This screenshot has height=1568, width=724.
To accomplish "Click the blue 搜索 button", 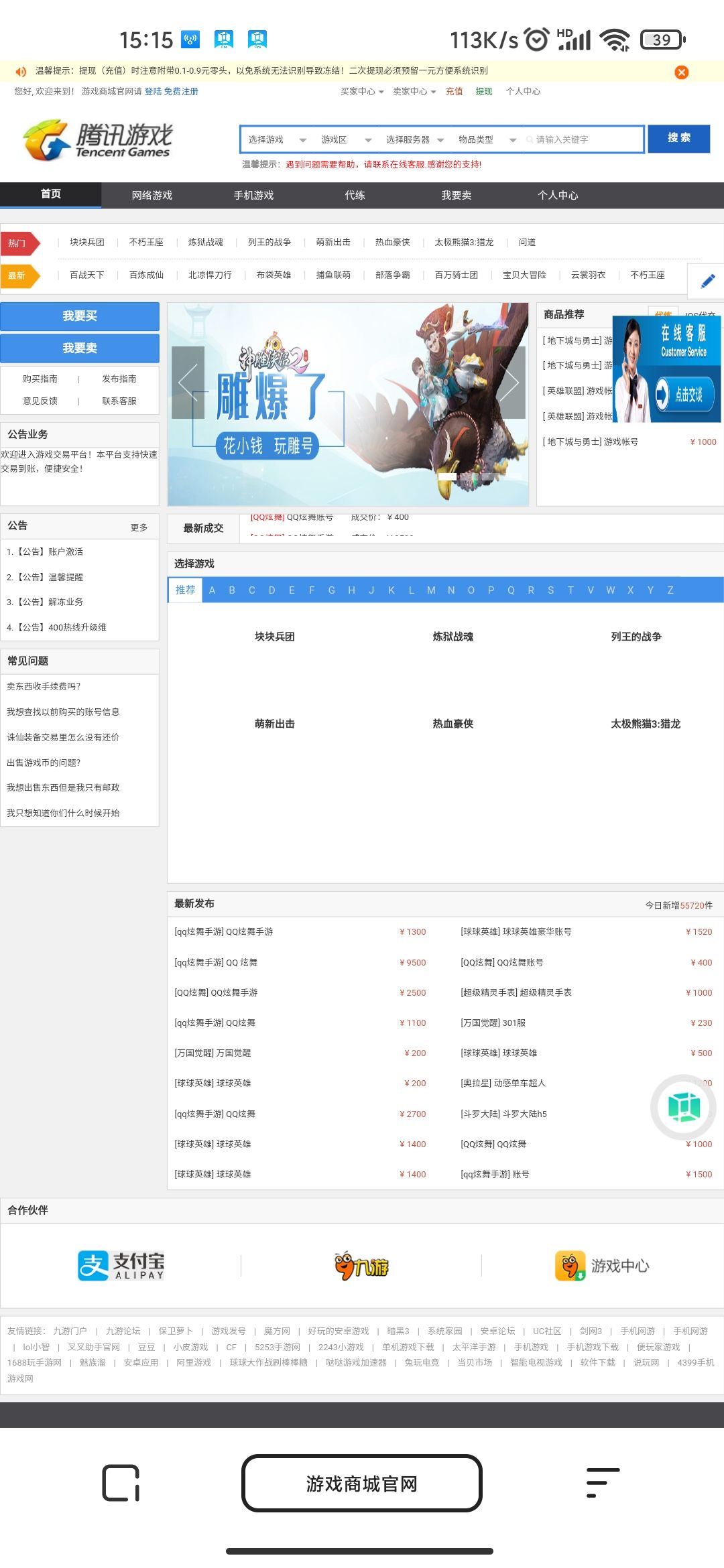I will pyautogui.click(x=679, y=139).
